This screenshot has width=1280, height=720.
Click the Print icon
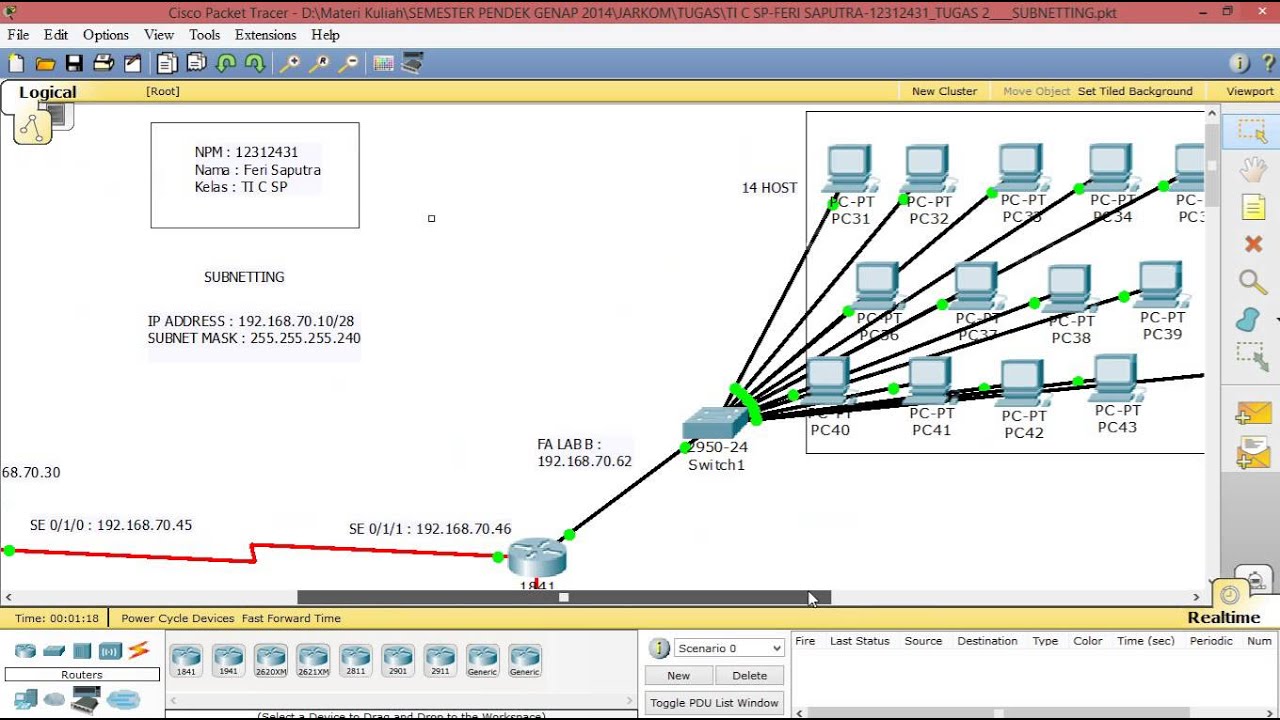(103, 63)
